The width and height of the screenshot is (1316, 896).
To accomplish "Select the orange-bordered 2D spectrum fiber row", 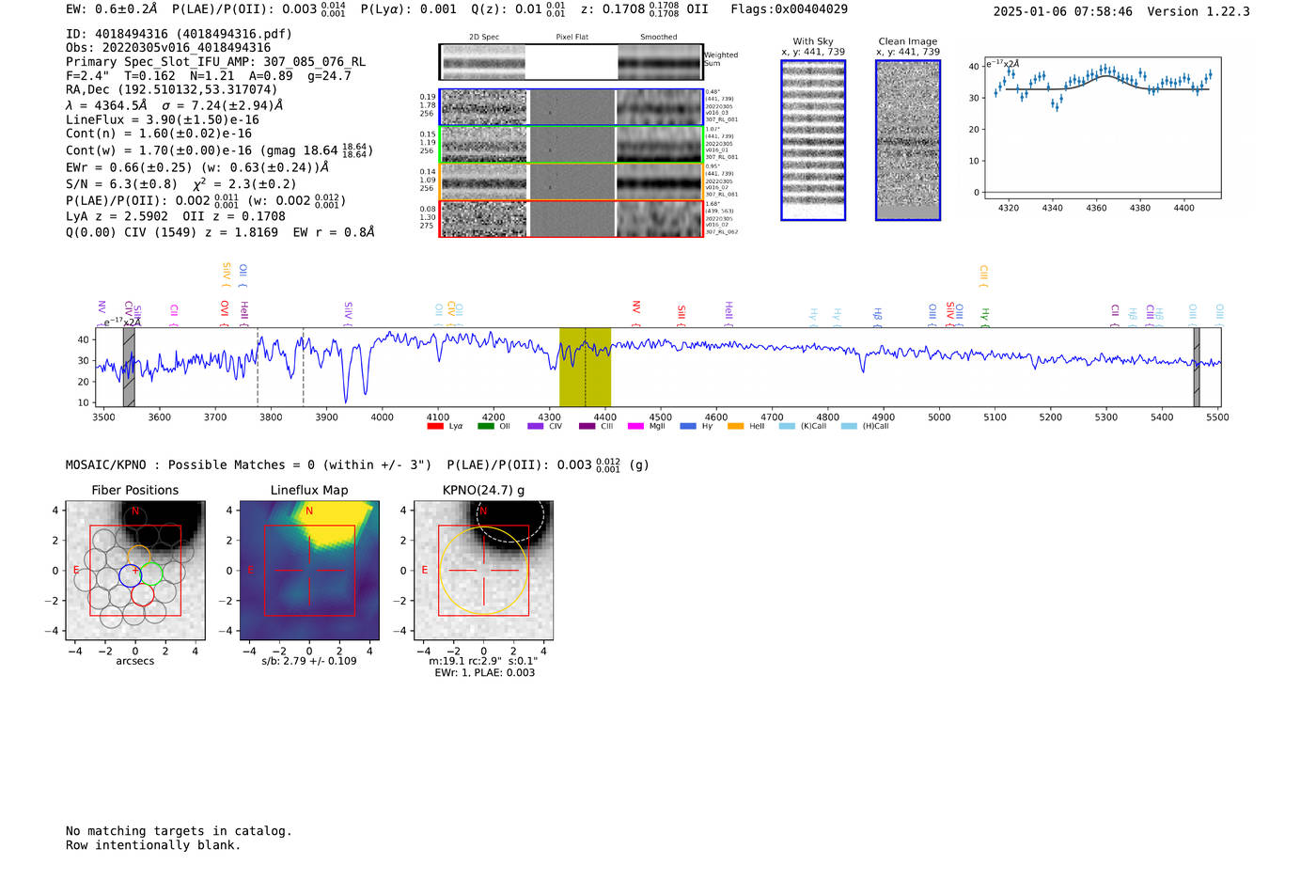I will pyautogui.click(x=572, y=182).
